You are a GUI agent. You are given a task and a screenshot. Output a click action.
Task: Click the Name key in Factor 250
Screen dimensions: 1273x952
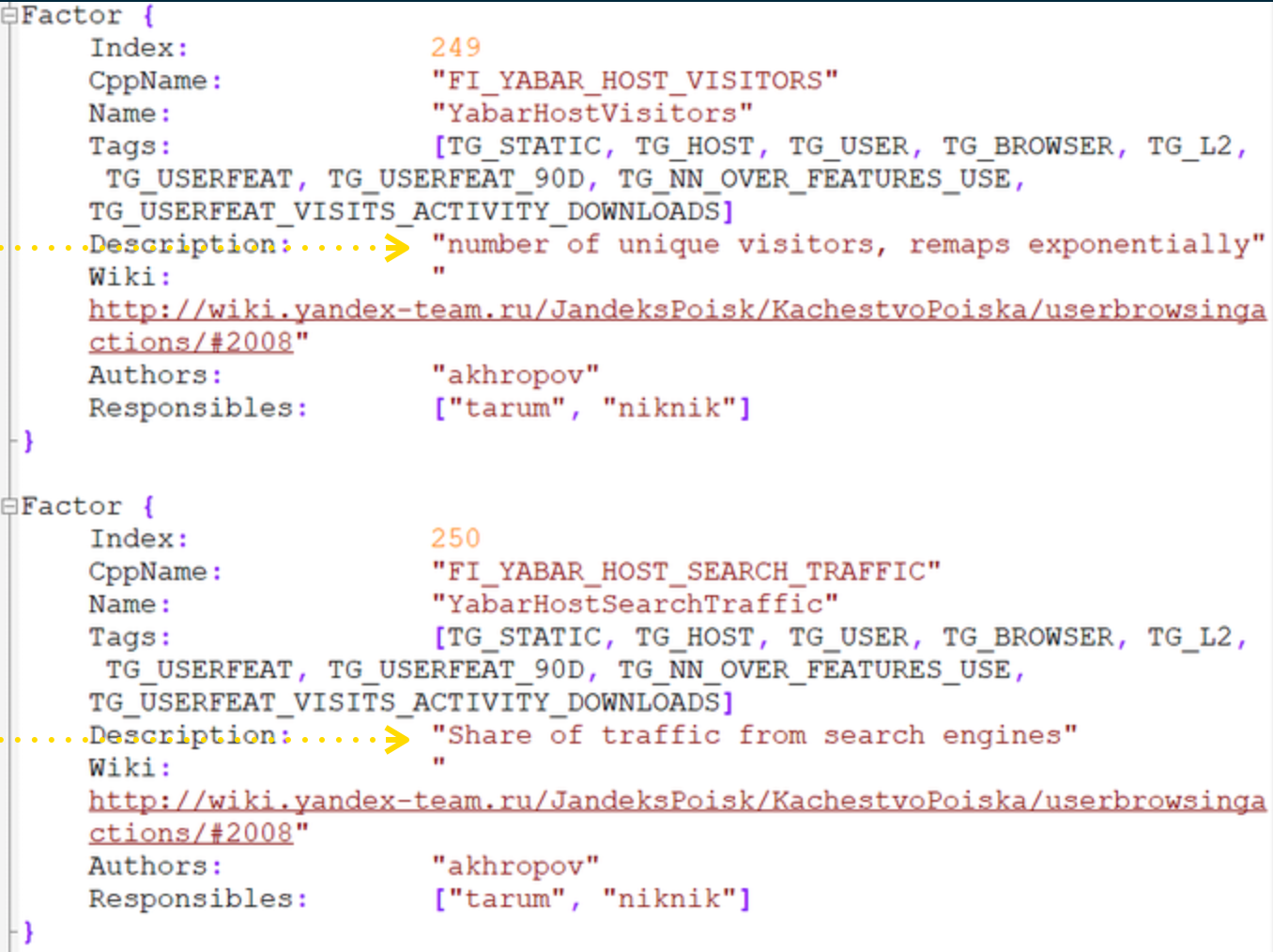point(130,605)
